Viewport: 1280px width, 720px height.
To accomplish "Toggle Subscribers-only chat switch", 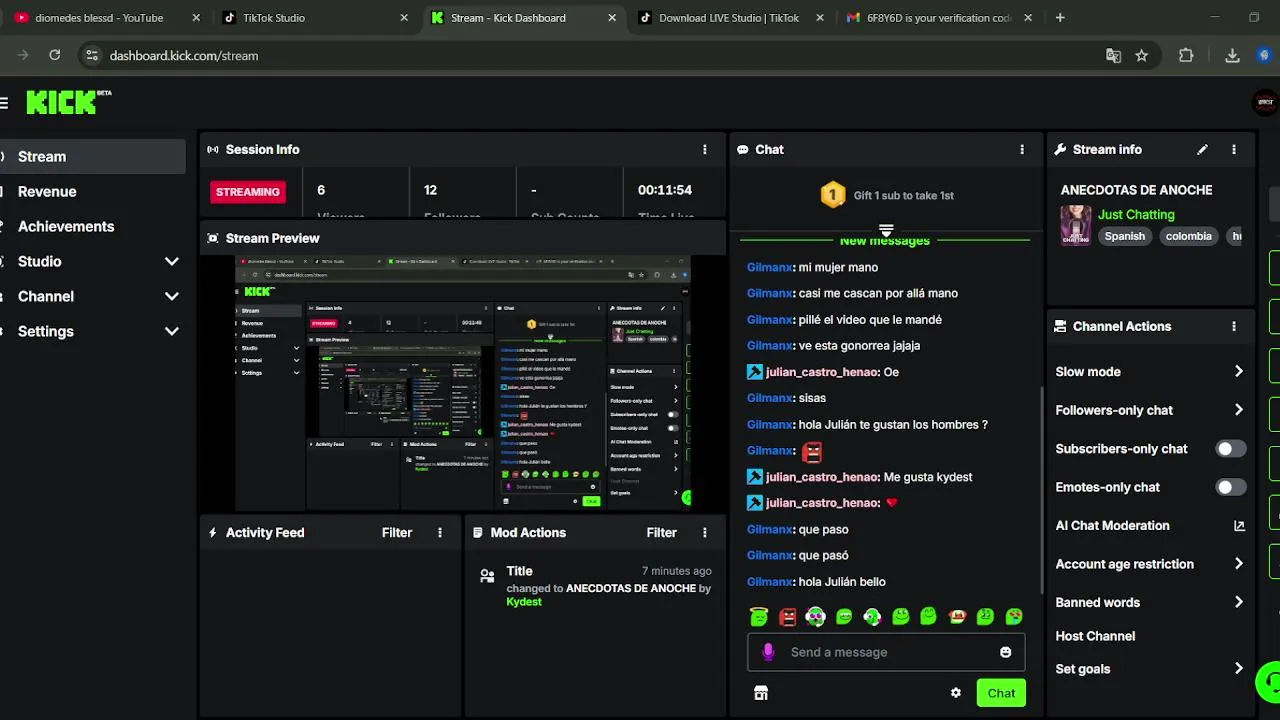I will point(1231,449).
